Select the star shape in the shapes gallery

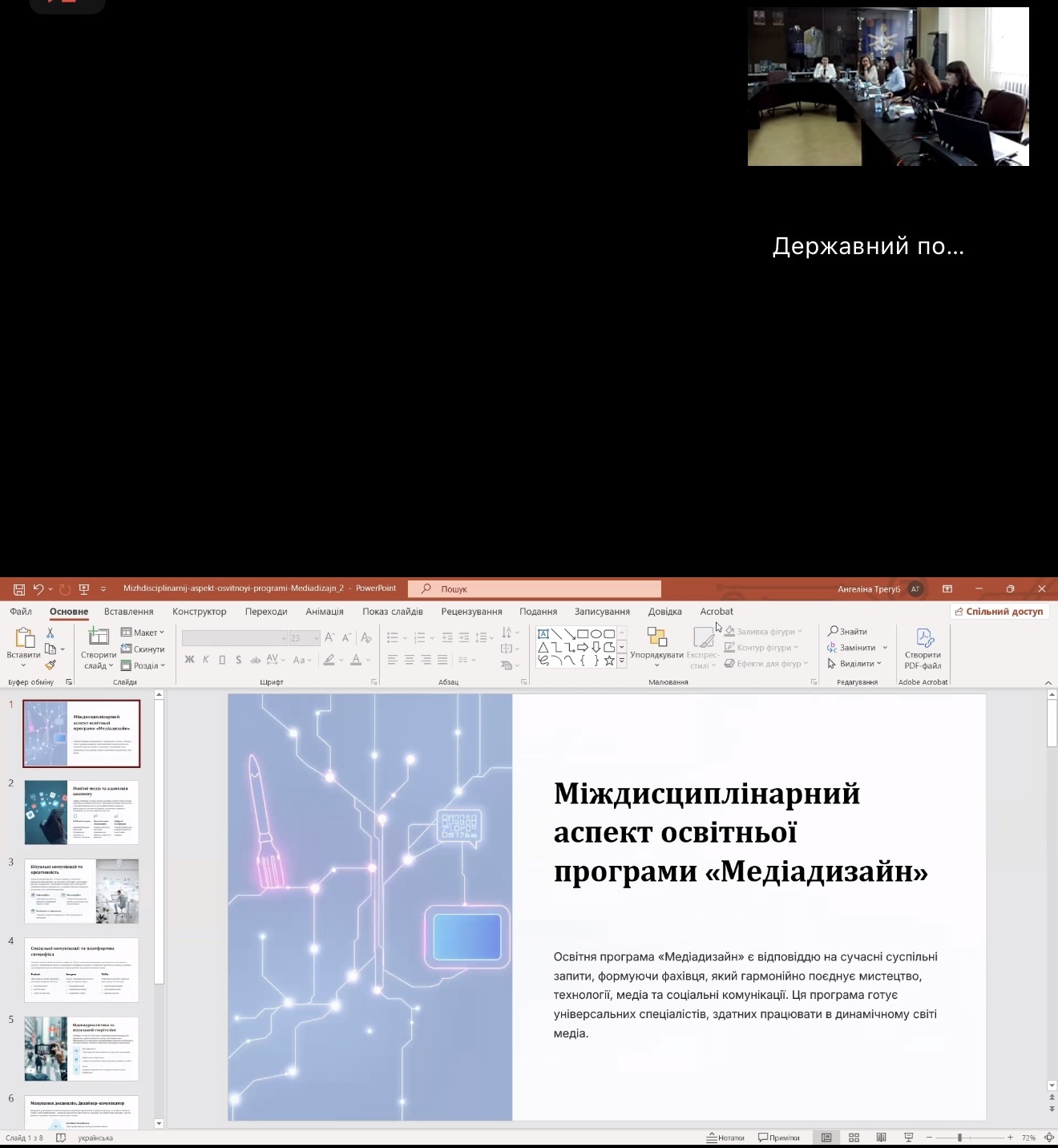click(609, 661)
